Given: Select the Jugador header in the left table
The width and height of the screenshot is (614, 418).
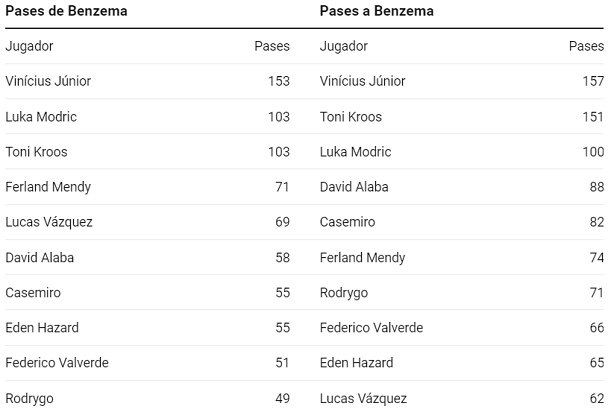Looking at the screenshot, I should pyautogui.click(x=29, y=46).
